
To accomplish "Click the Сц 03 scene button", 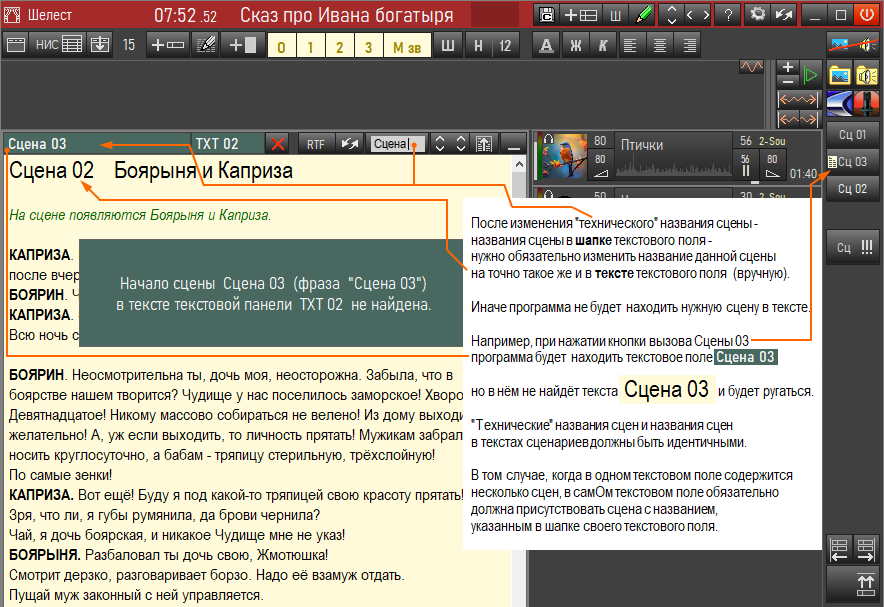I will [852, 162].
